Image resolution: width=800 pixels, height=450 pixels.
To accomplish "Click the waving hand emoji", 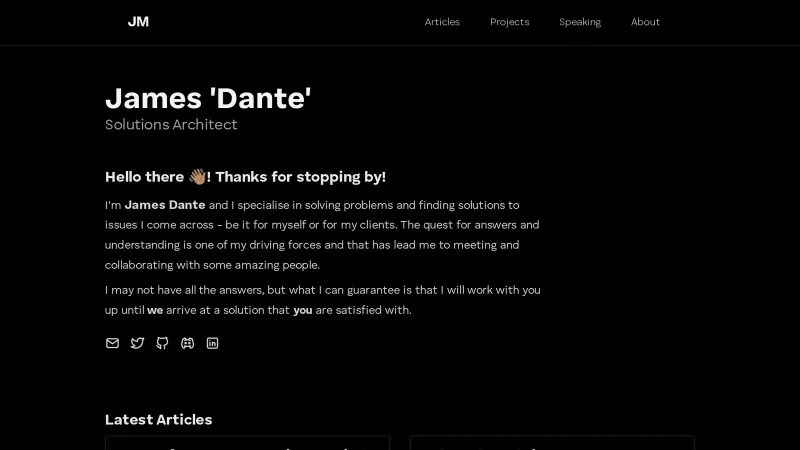I will pyautogui.click(x=197, y=177).
